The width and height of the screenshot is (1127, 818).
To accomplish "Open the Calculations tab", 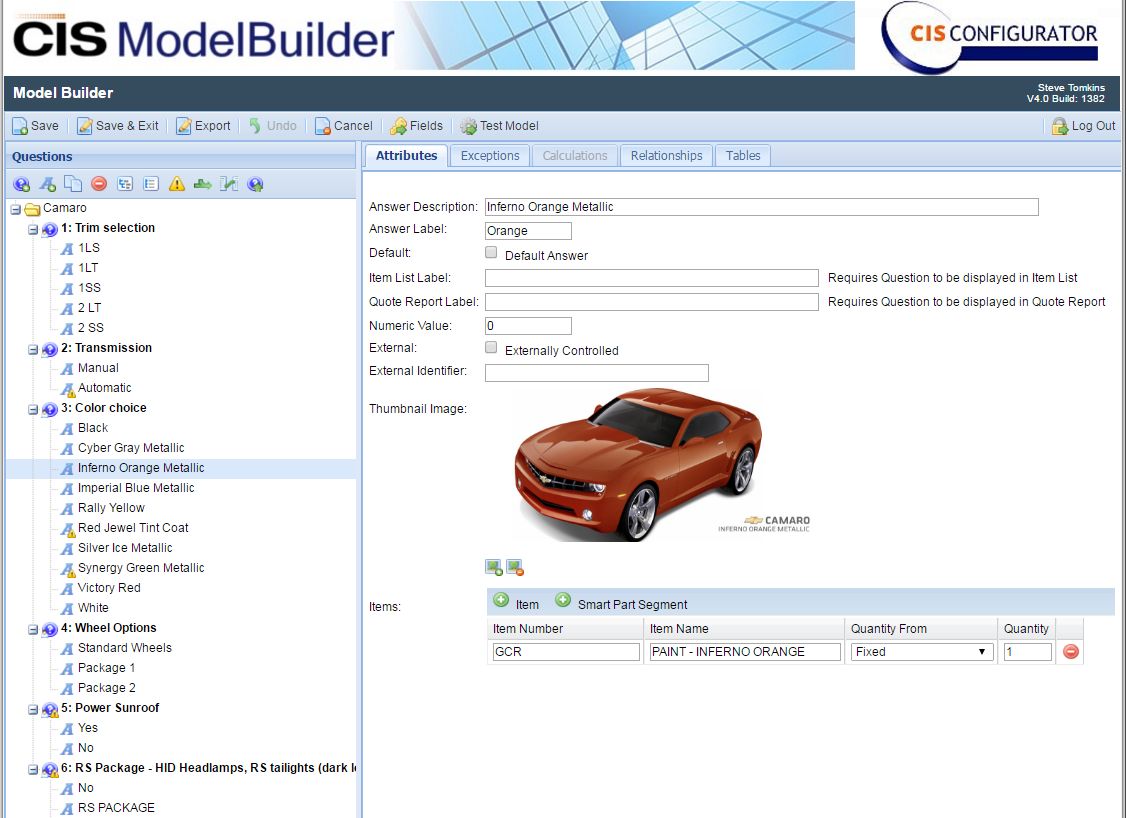I will 575,155.
